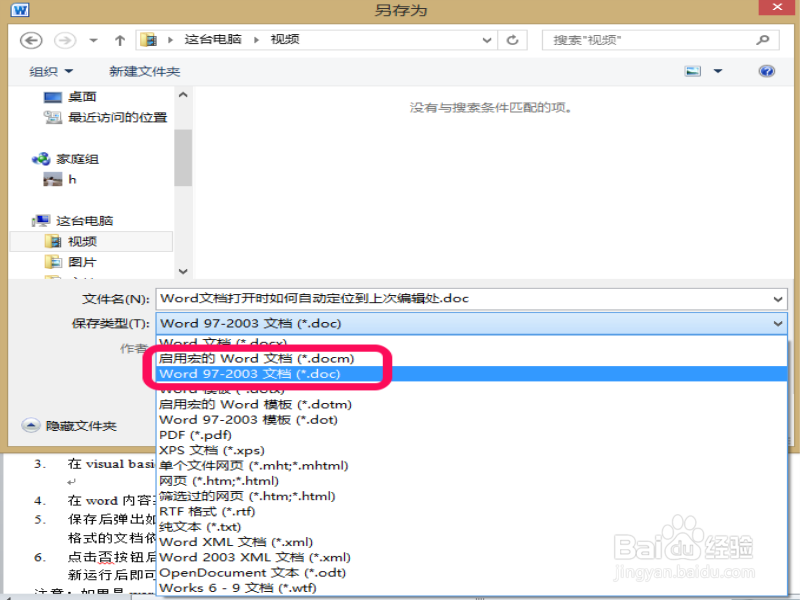
Task: Click navigation pane scroll down arrow
Action: coord(183,271)
